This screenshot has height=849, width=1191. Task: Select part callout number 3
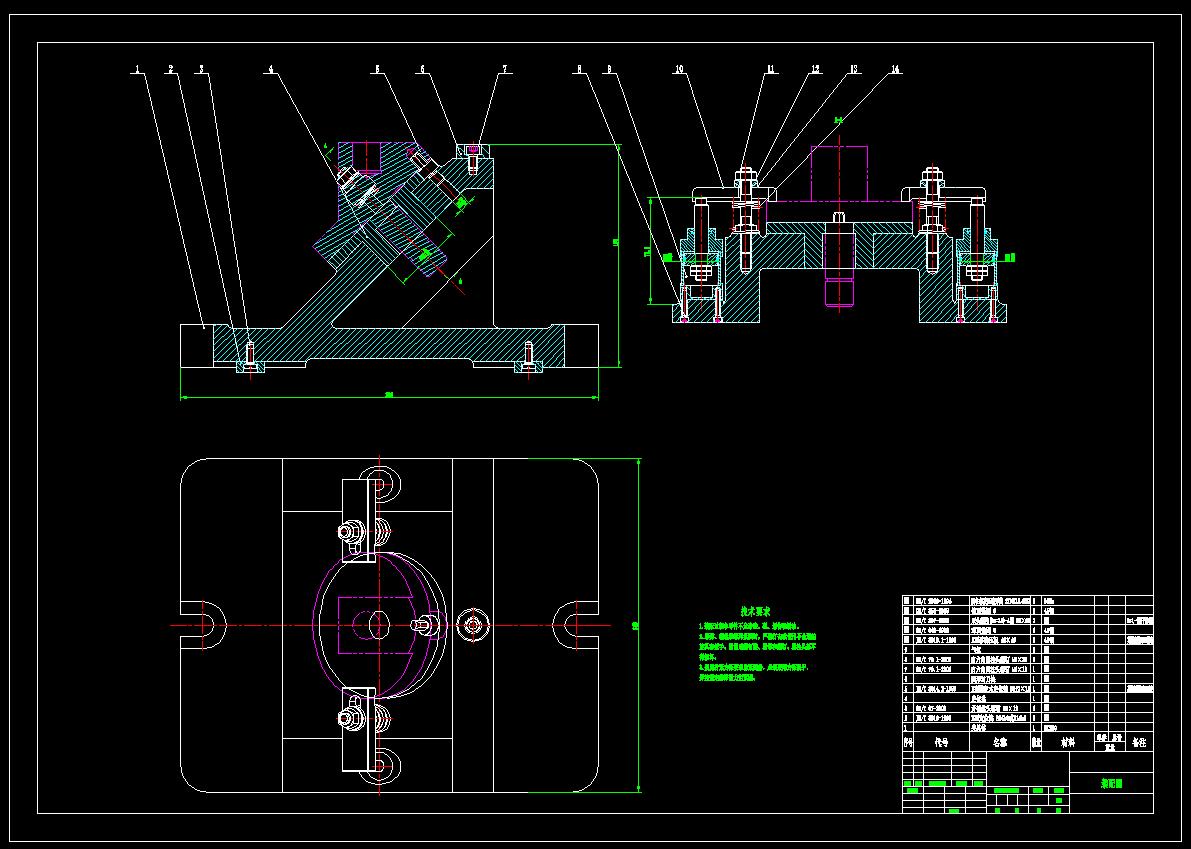pyautogui.click(x=201, y=69)
